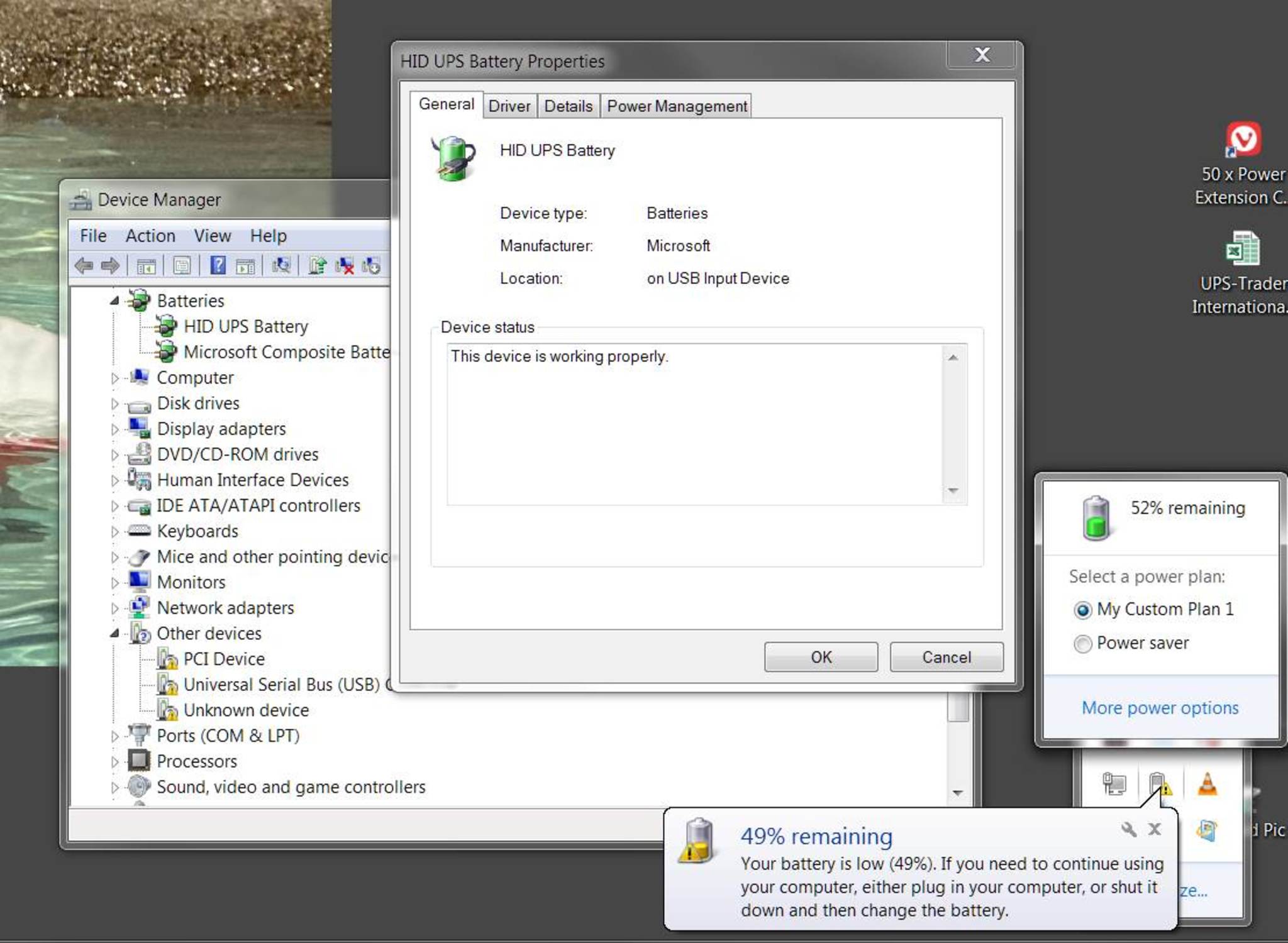Select the Mice and other pointing devices label

[273, 557]
